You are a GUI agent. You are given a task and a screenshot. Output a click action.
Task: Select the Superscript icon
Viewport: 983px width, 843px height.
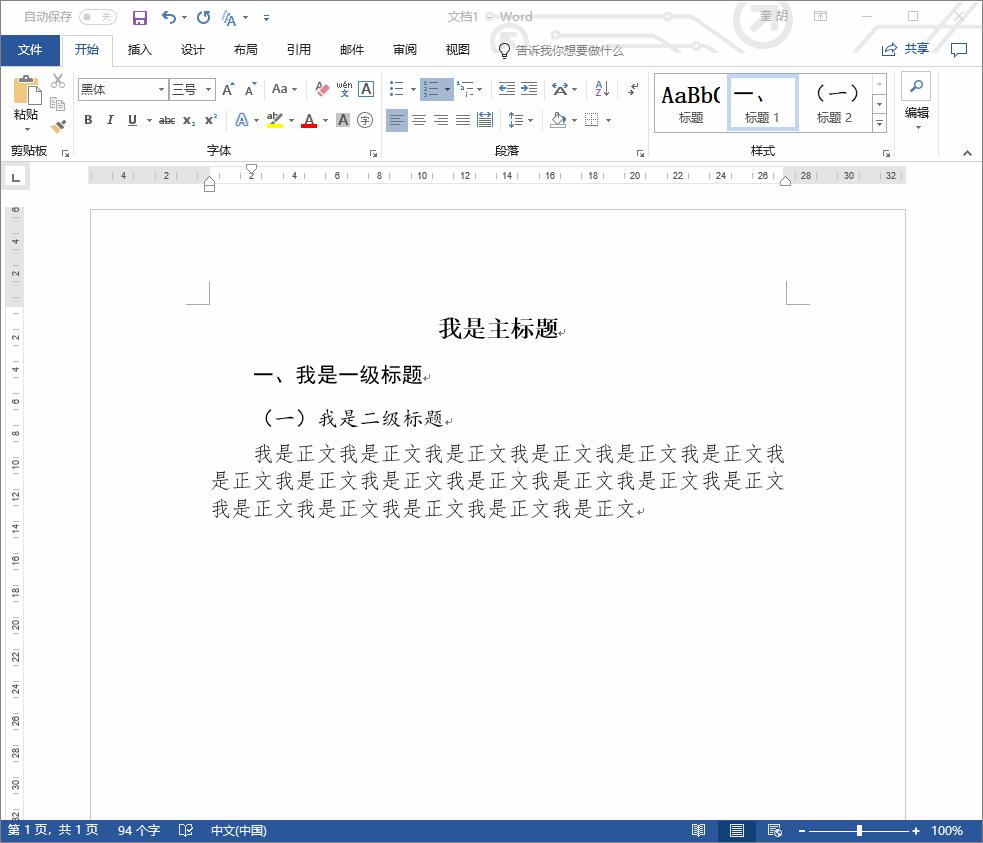[209, 120]
